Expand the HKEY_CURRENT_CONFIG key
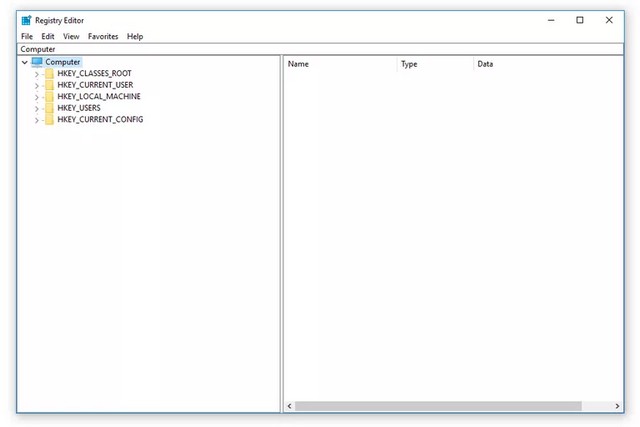The width and height of the screenshot is (640, 427). click(37, 120)
